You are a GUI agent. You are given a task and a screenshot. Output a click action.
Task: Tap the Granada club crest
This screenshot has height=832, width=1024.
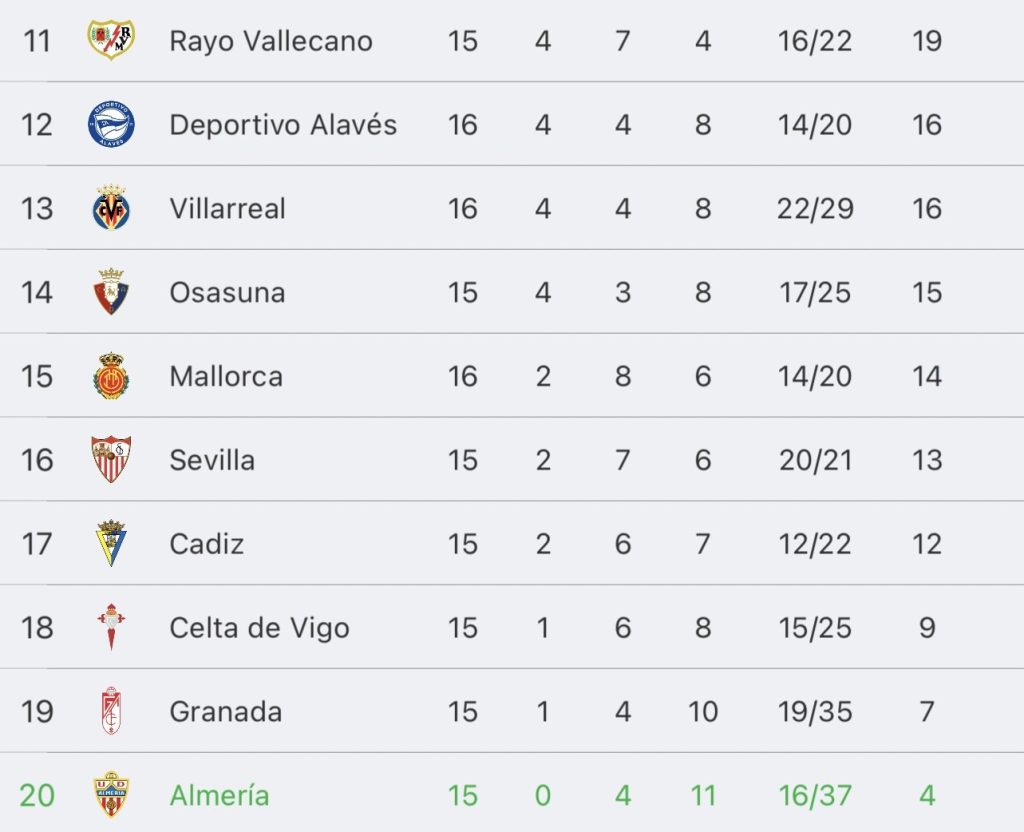[111, 711]
